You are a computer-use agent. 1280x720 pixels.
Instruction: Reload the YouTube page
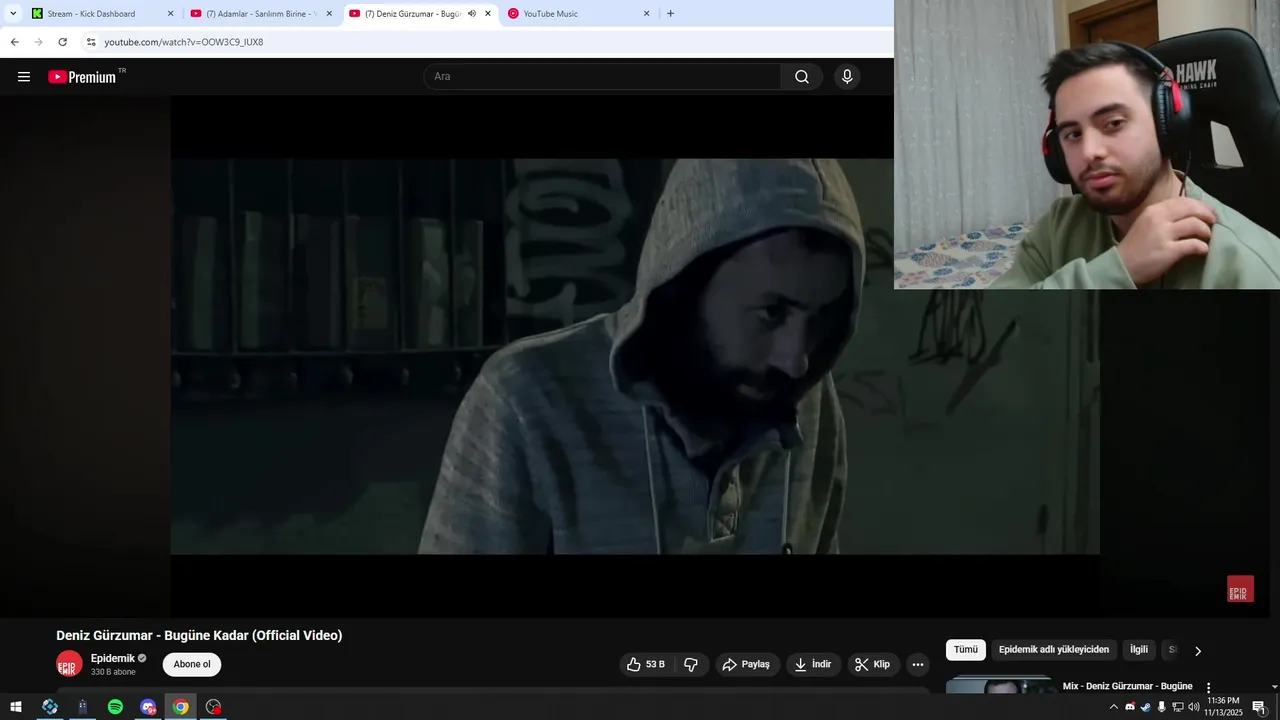coord(62,42)
